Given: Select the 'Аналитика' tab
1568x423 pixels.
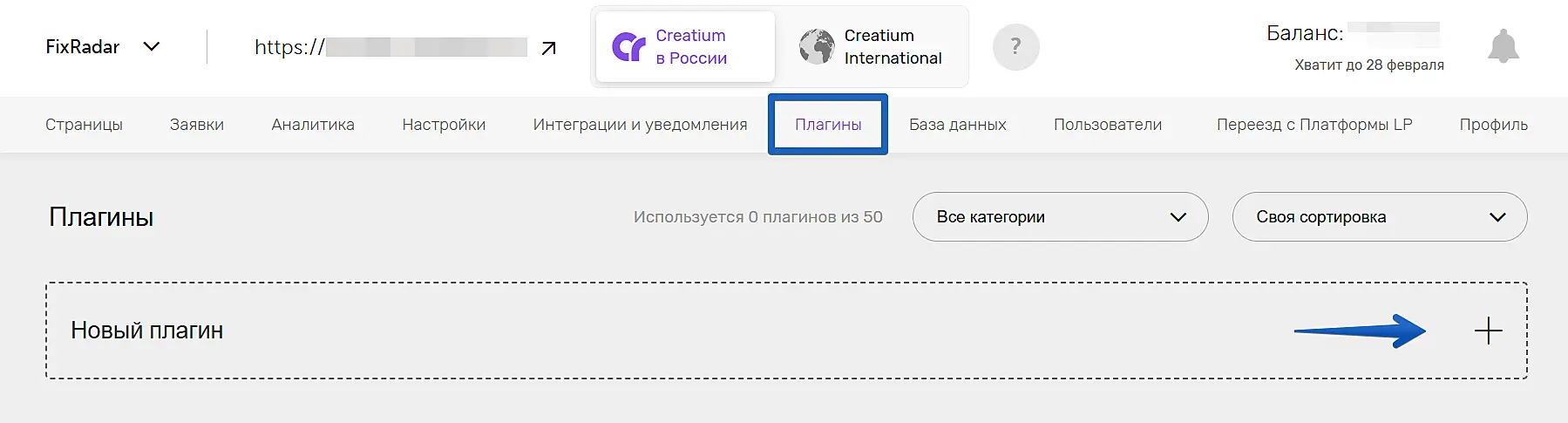Looking at the screenshot, I should tap(313, 125).
